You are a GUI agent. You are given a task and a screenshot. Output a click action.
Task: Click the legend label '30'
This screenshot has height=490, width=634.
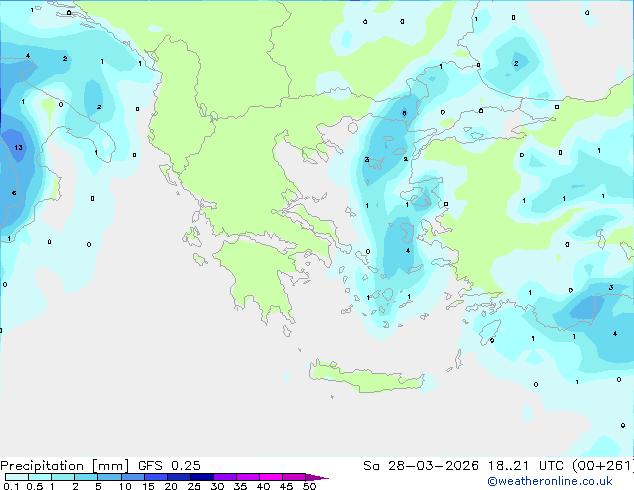[217, 486]
